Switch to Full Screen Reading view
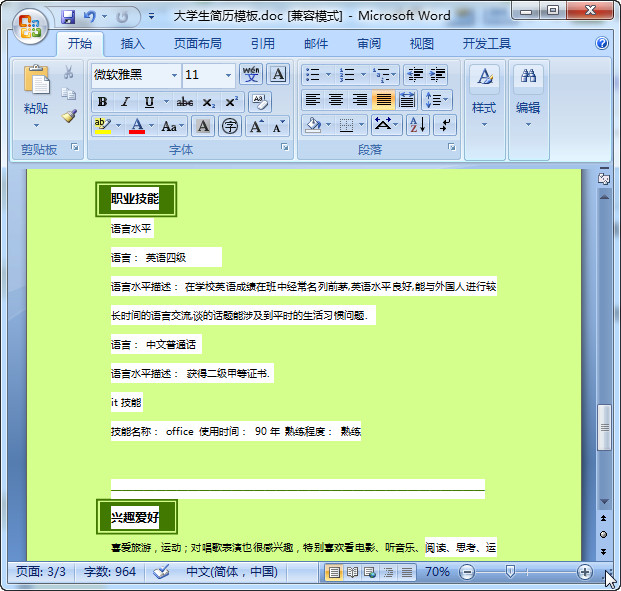 tap(352, 572)
